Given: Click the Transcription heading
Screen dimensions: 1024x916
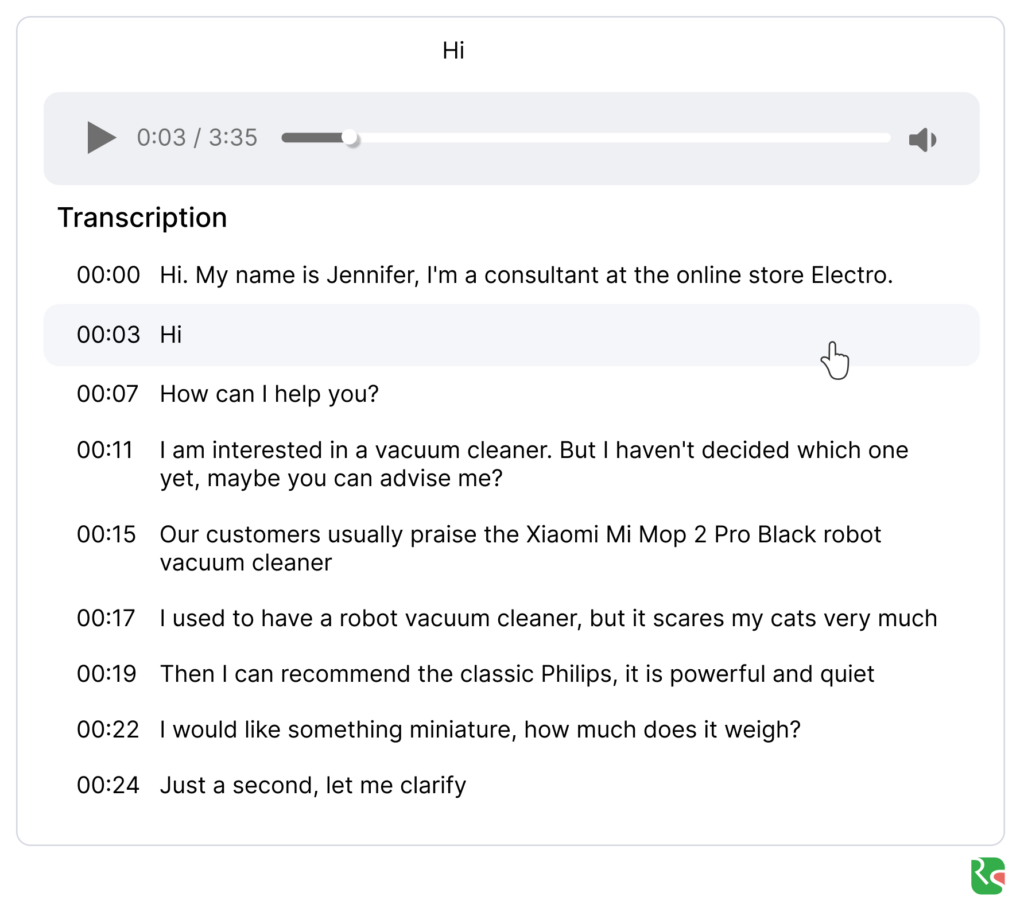Looking at the screenshot, I should point(142,217).
